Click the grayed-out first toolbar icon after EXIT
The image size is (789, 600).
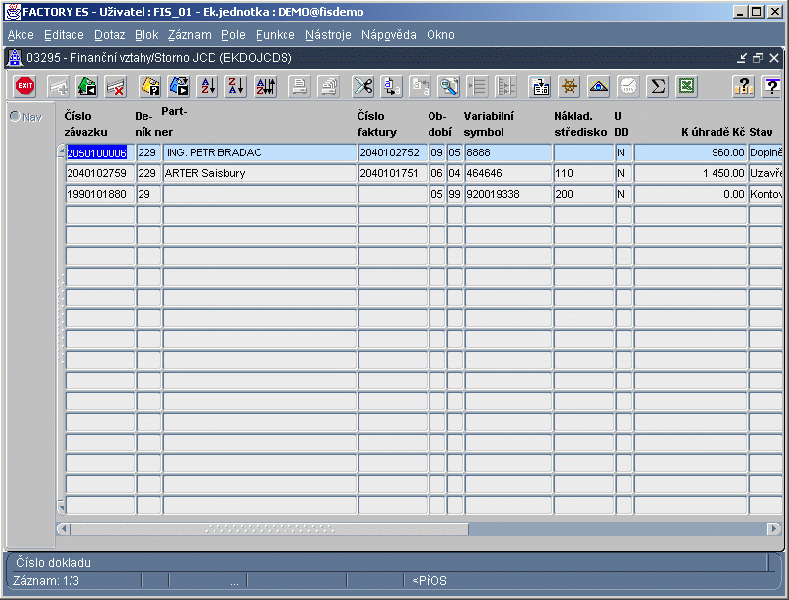[x=58, y=86]
